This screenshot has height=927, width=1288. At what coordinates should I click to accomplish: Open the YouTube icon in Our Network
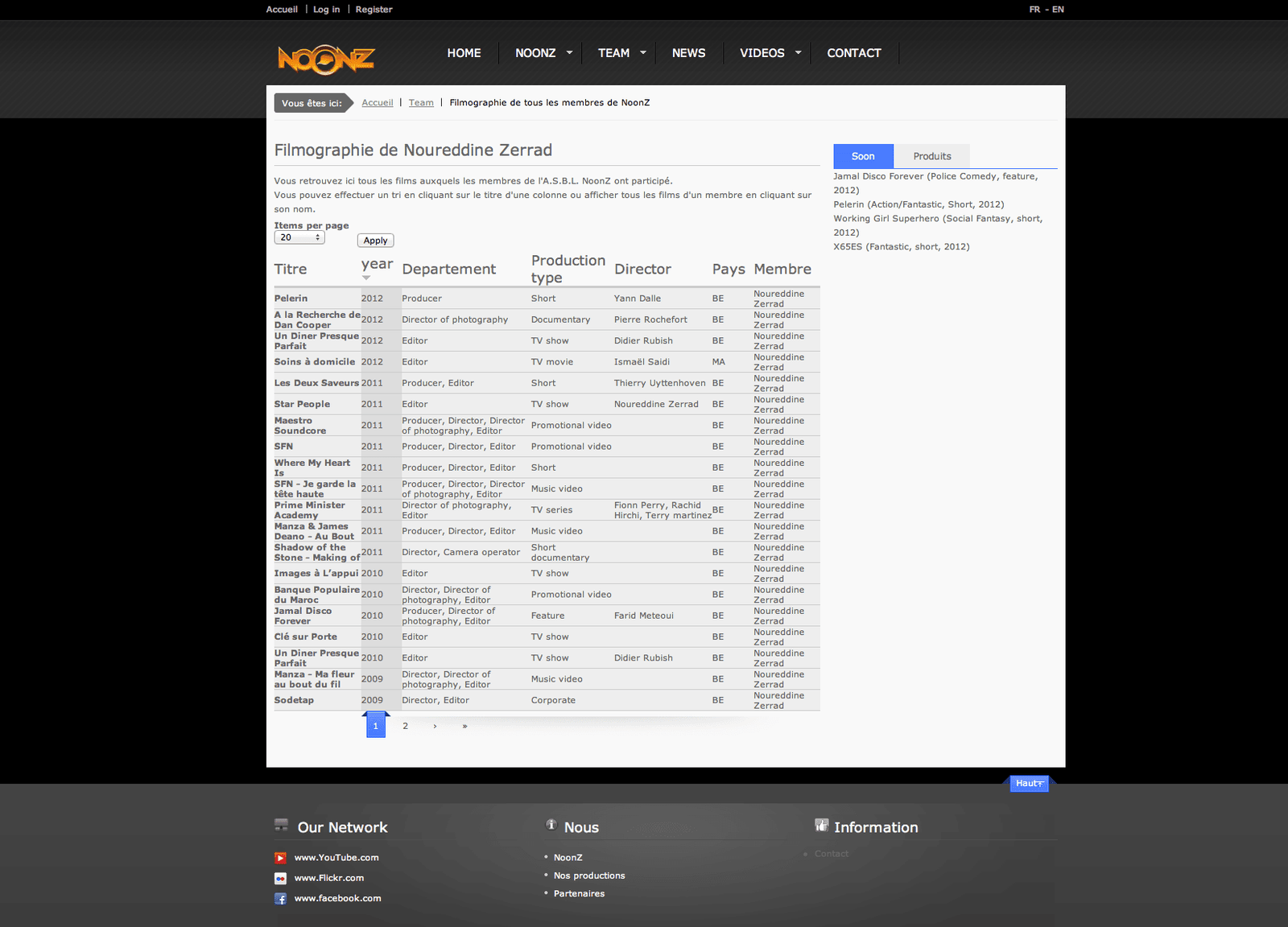pyautogui.click(x=280, y=858)
